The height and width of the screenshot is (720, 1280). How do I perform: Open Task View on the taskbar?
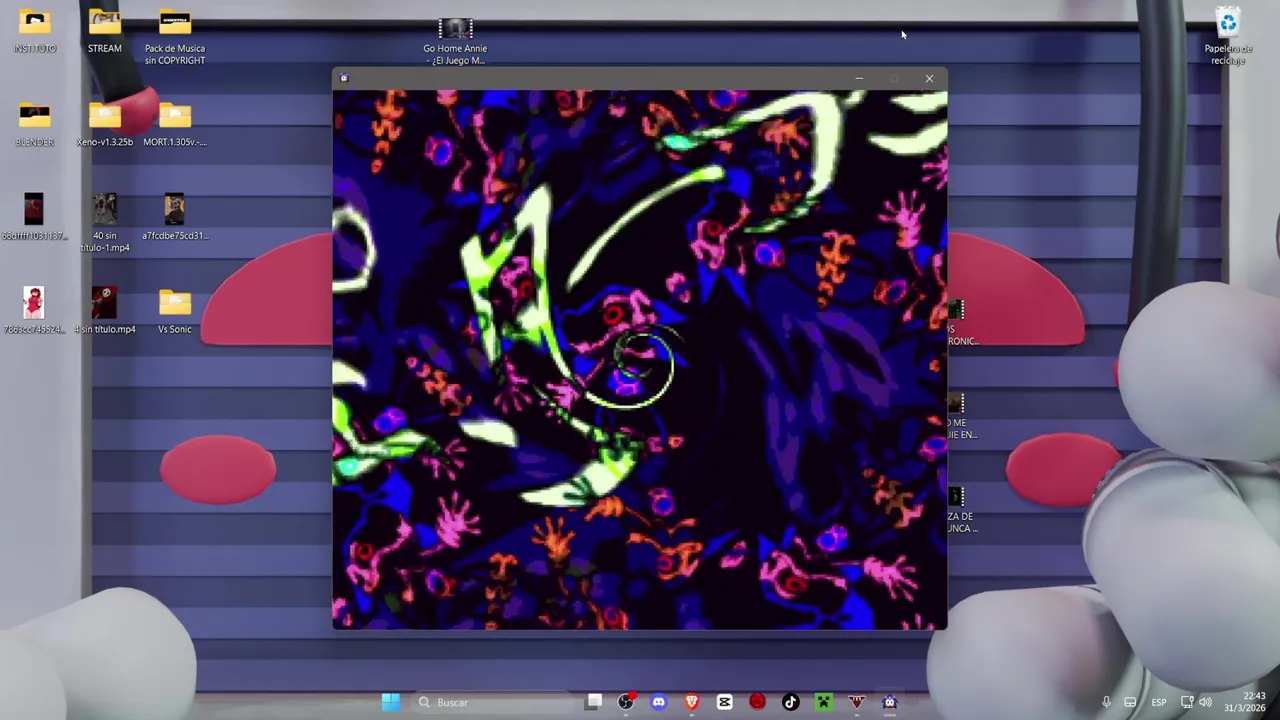point(594,702)
